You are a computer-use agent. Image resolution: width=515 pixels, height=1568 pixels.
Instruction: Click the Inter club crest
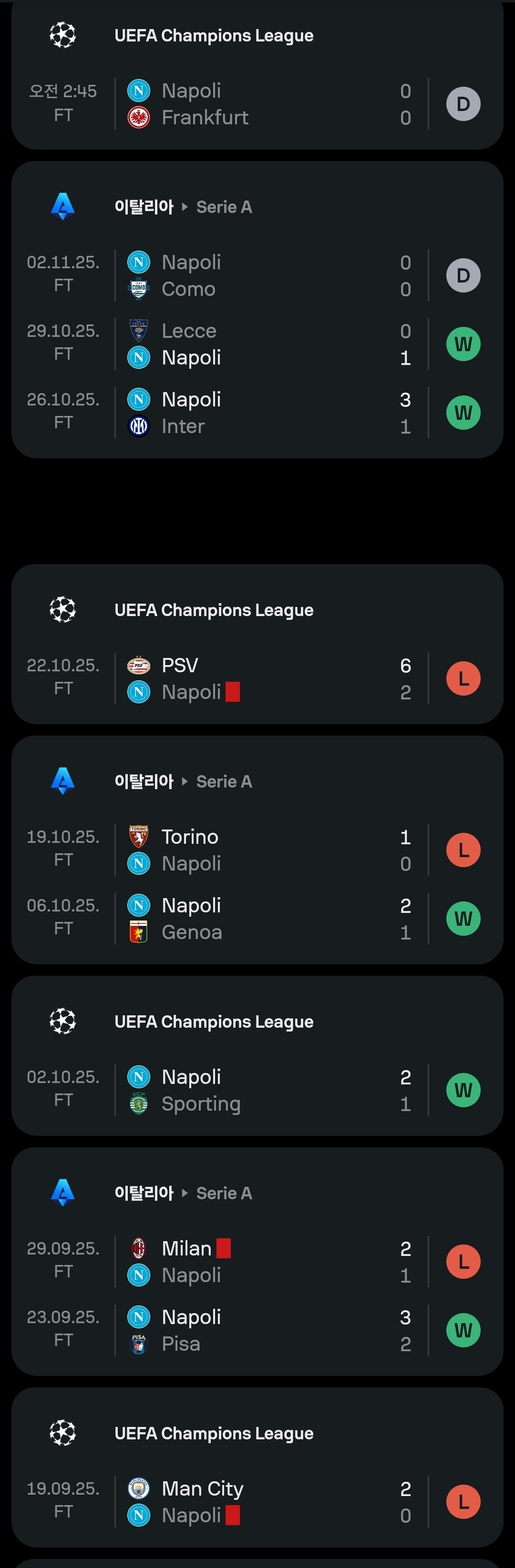pyautogui.click(x=138, y=426)
